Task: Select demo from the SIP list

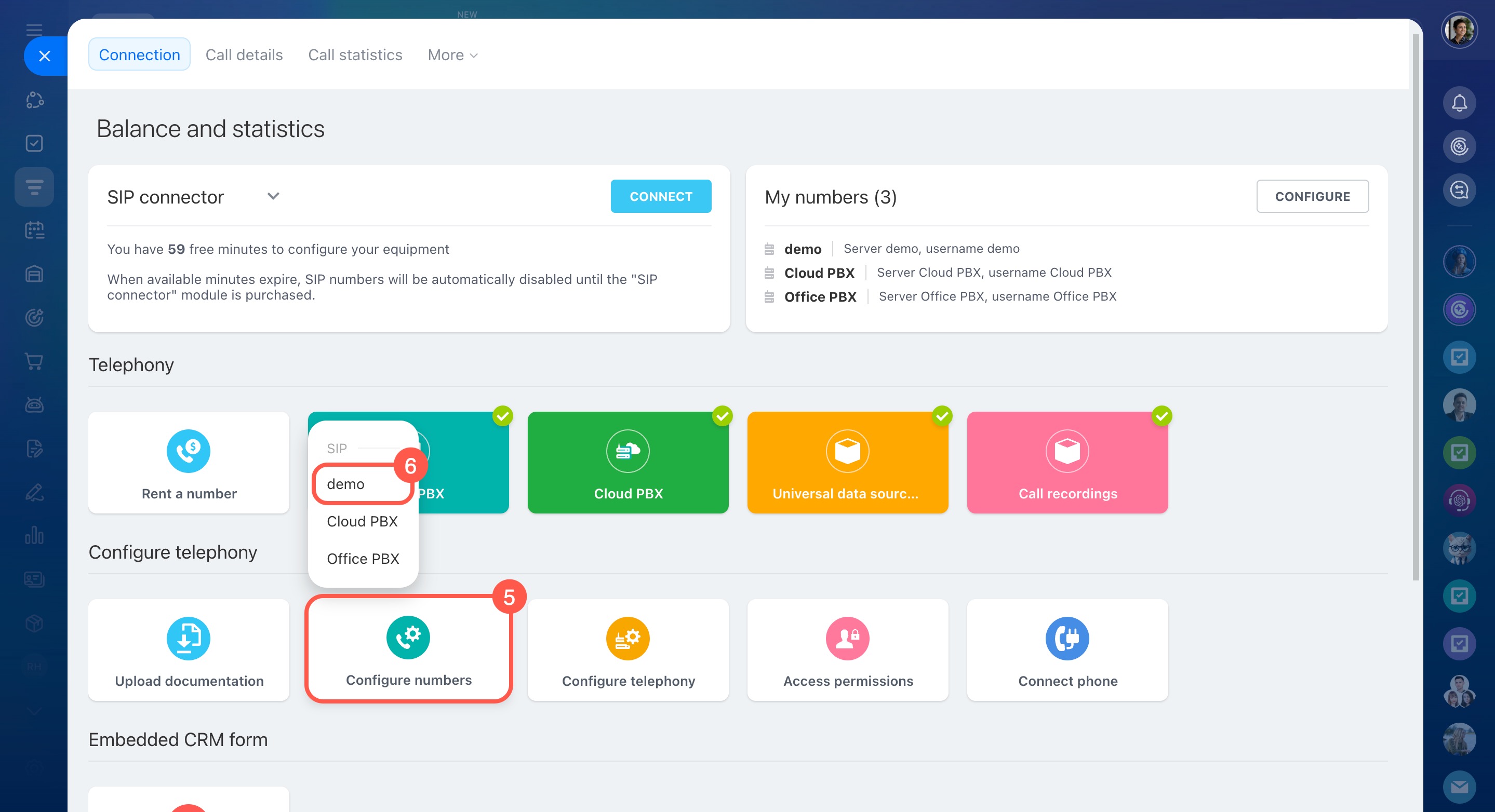Action: 346,484
